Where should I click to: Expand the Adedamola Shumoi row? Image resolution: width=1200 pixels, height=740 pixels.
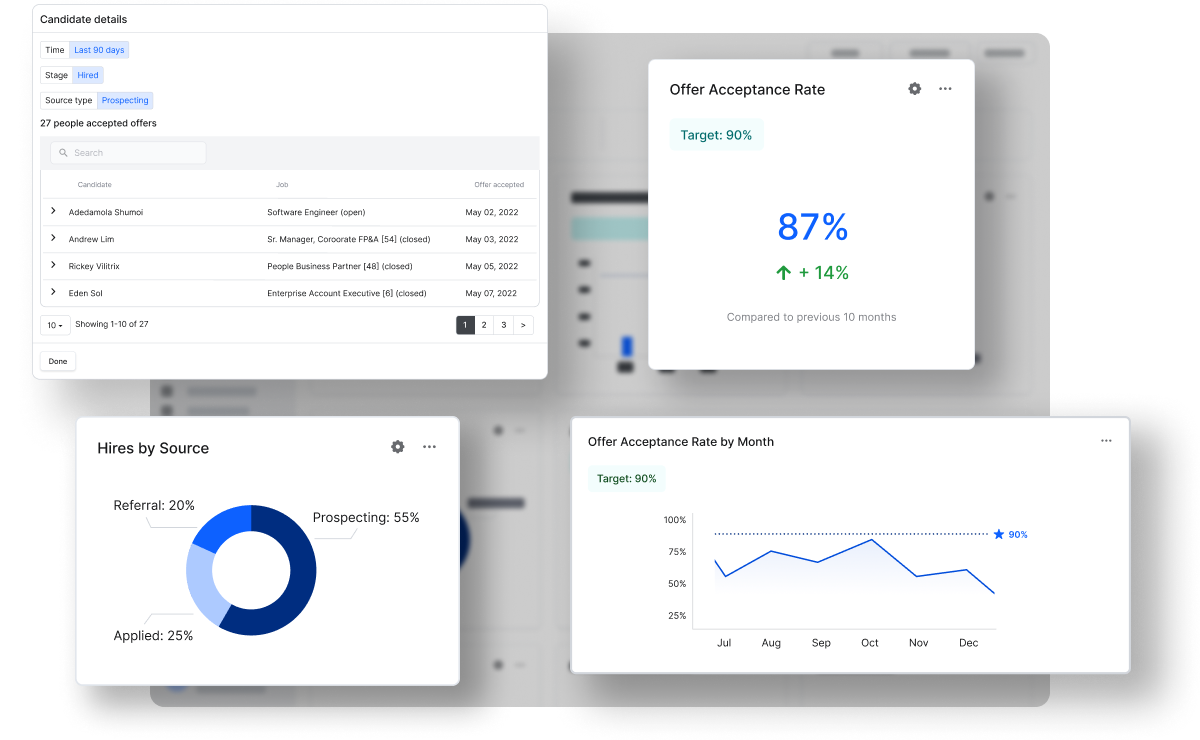(x=53, y=211)
